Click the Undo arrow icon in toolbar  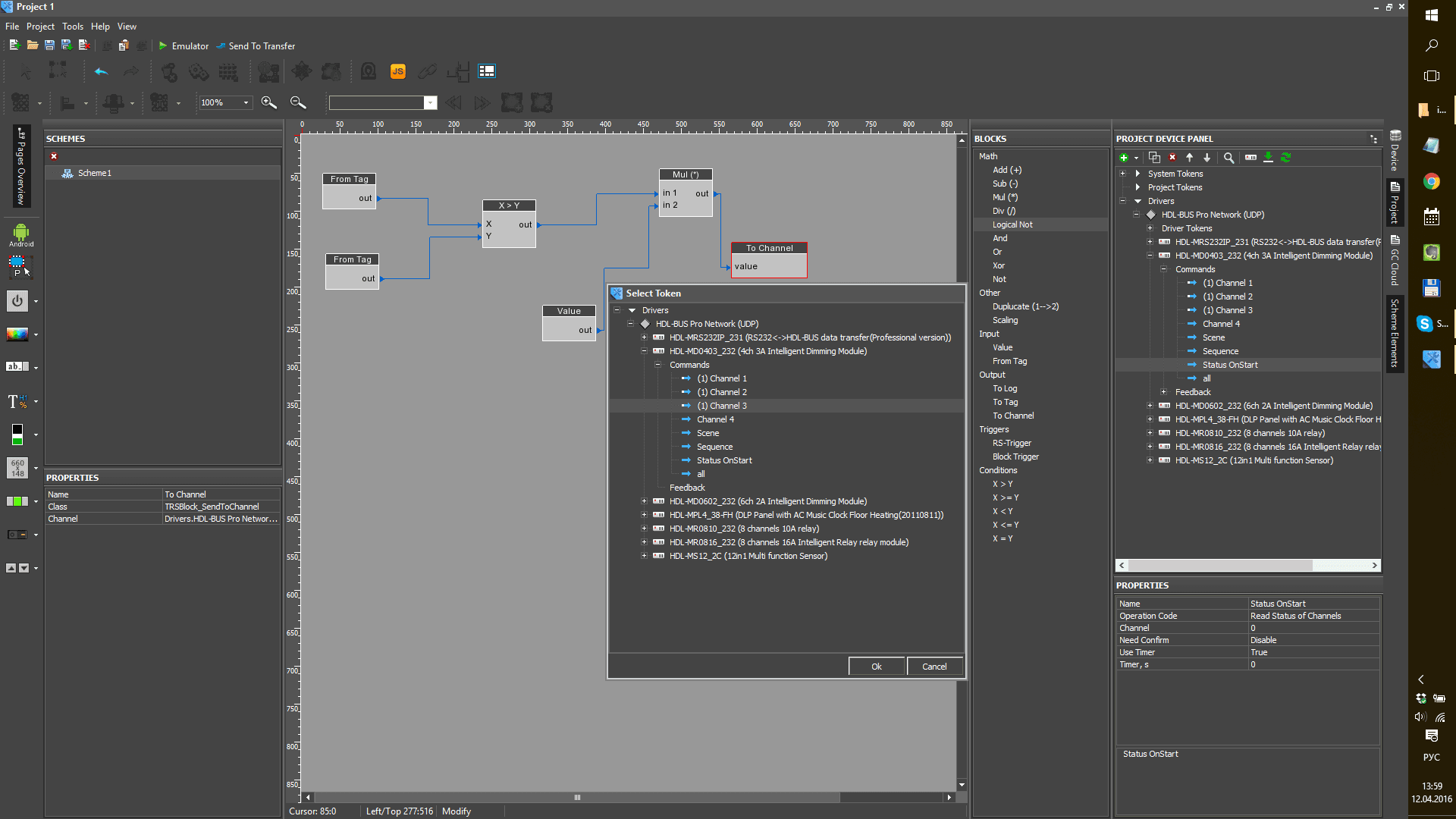100,71
